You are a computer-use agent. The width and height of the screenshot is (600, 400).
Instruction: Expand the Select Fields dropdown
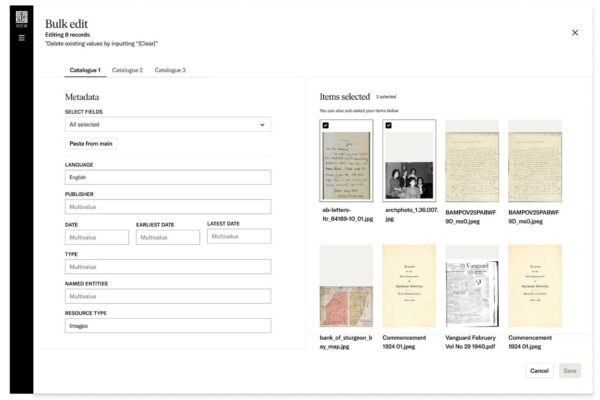point(168,125)
